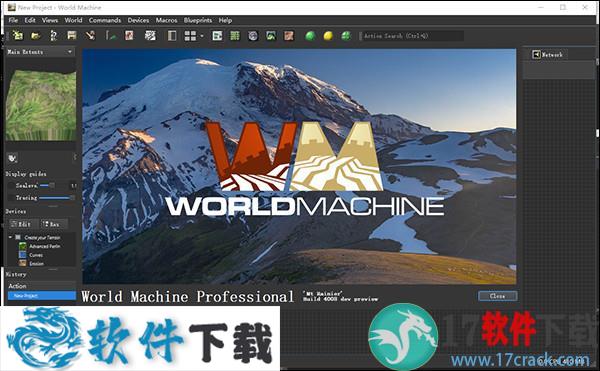Open the Edit menu
Viewport: 600px width, 371px height.
click(x=30, y=20)
